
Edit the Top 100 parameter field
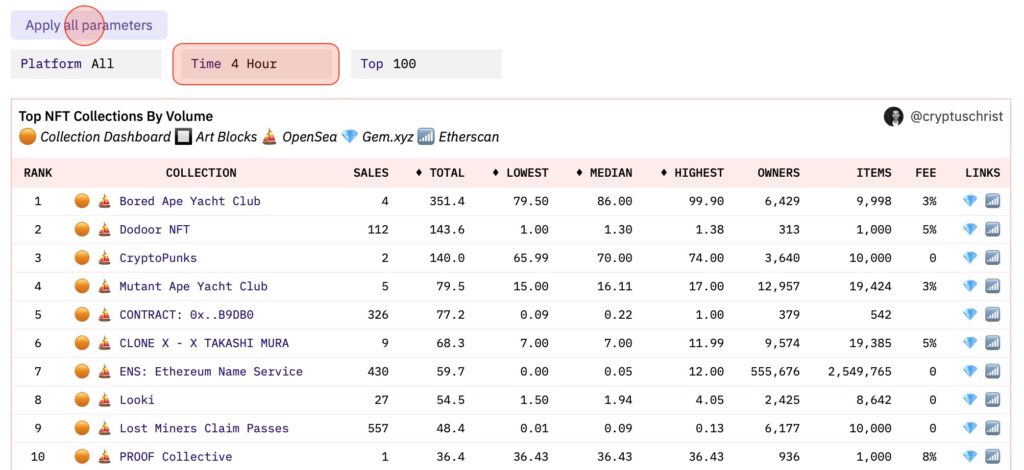coord(426,64)
